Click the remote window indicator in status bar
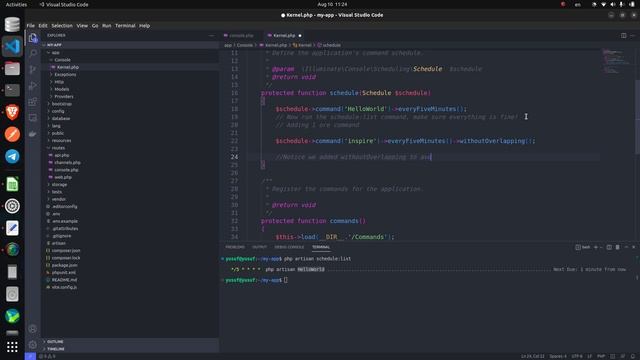 point(30,356)
